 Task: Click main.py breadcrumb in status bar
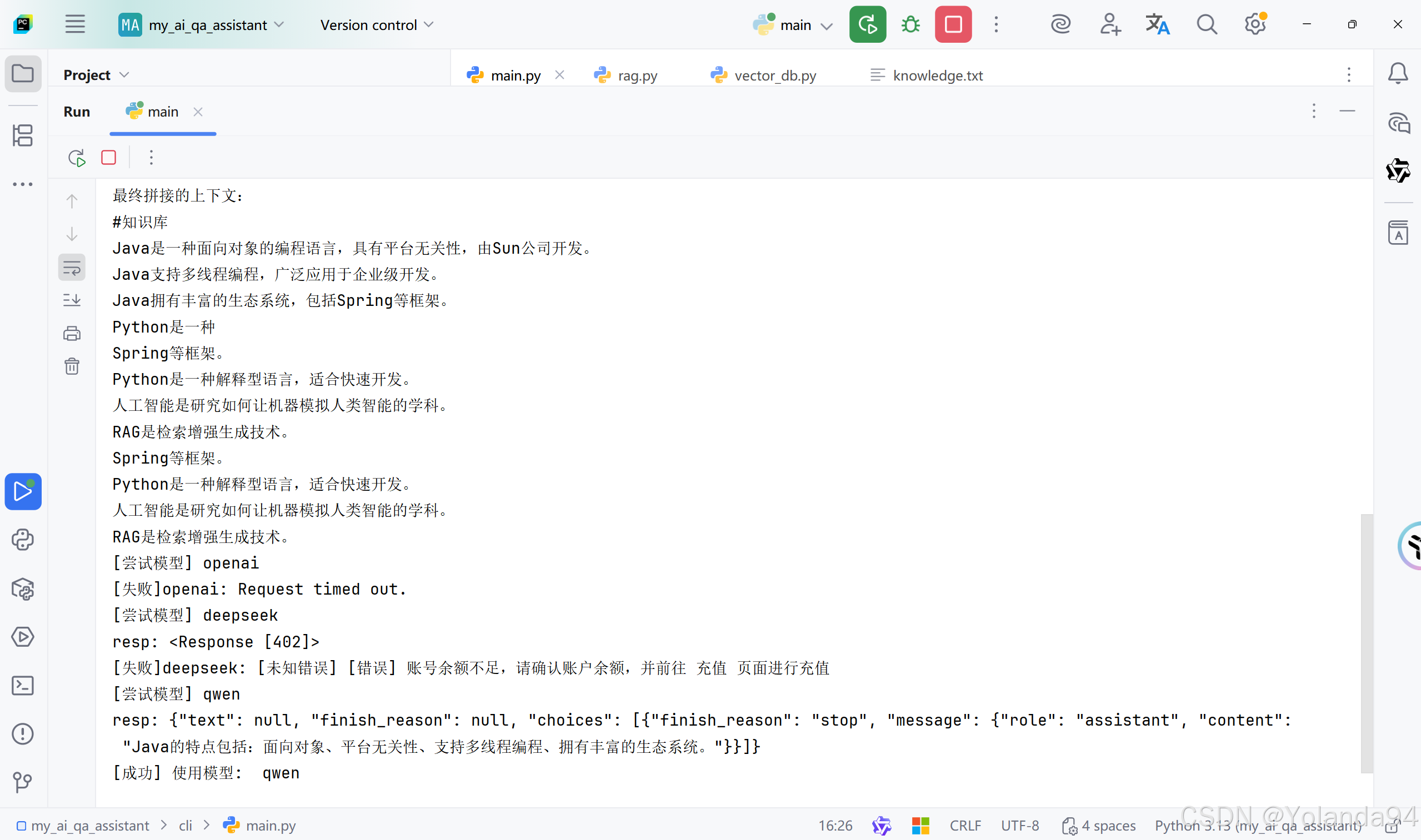[x=260, y=825]
